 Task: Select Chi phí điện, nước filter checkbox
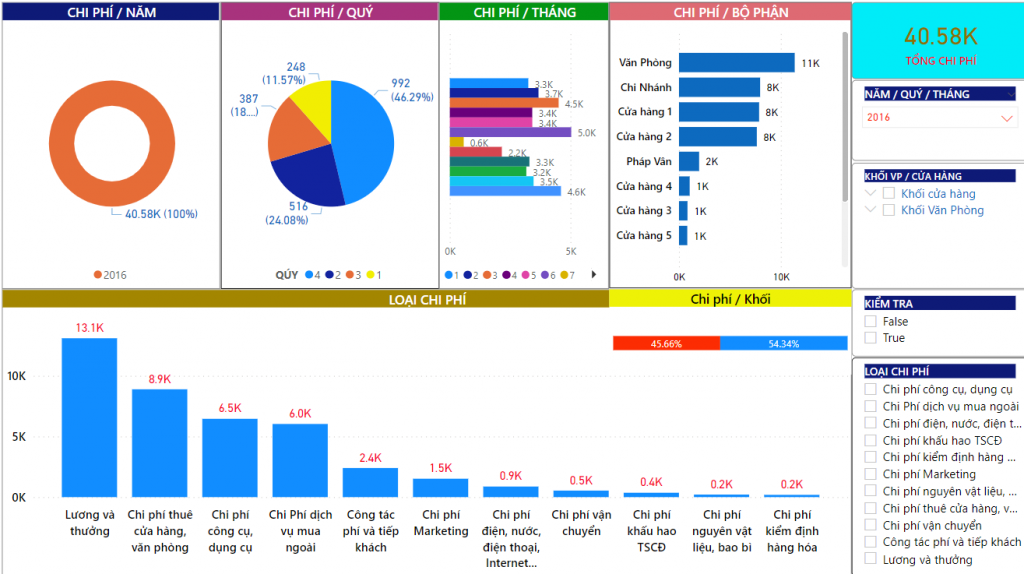pos(871,423)
